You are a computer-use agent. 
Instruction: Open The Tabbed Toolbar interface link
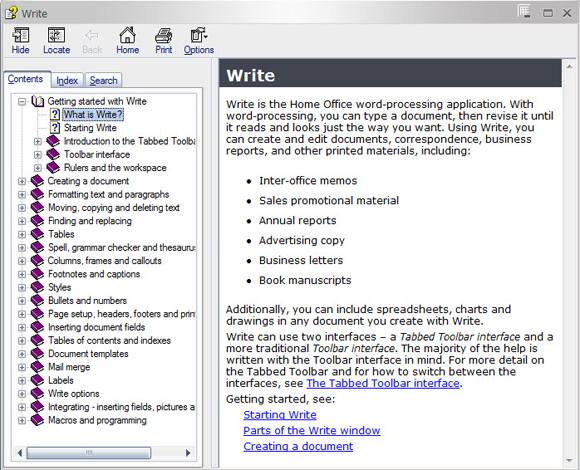coord(383,383)
